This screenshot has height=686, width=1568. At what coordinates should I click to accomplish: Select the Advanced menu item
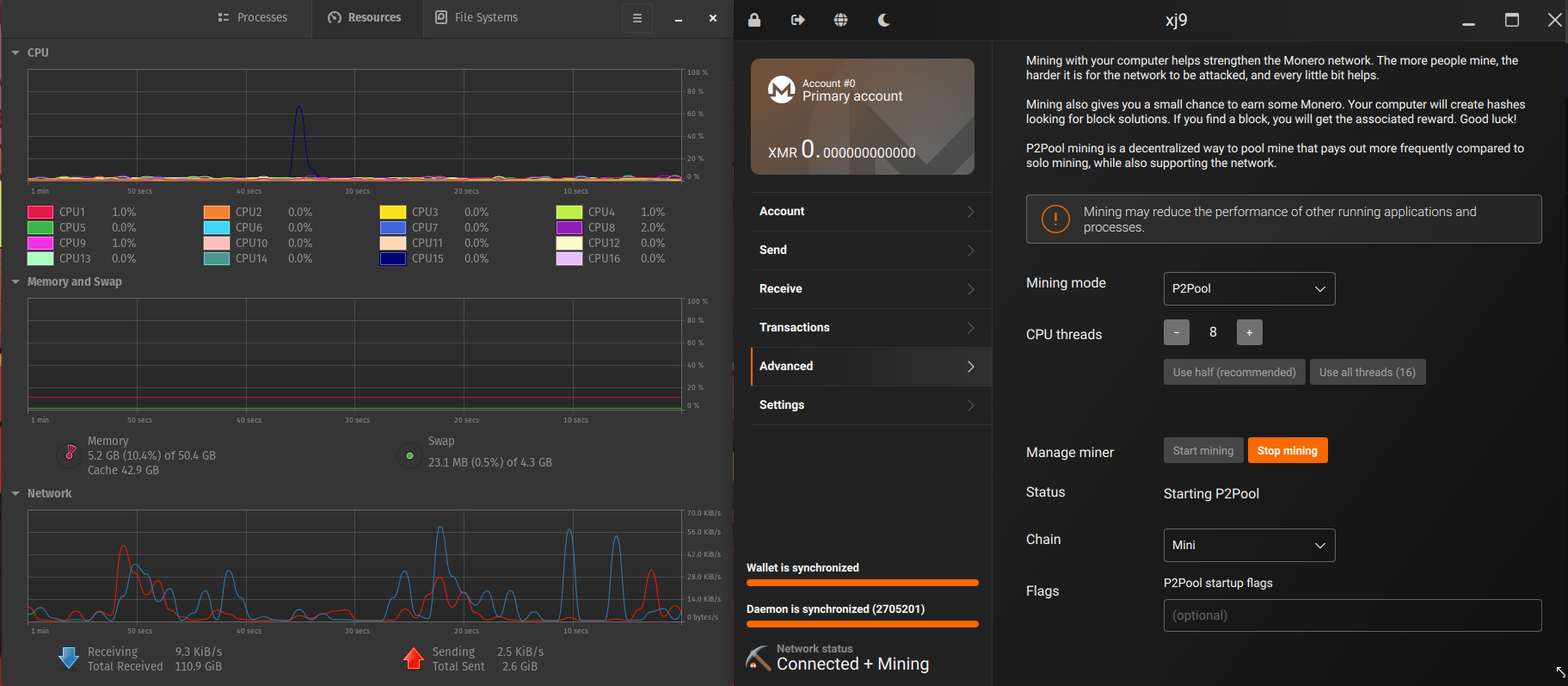tap(870, 367)
